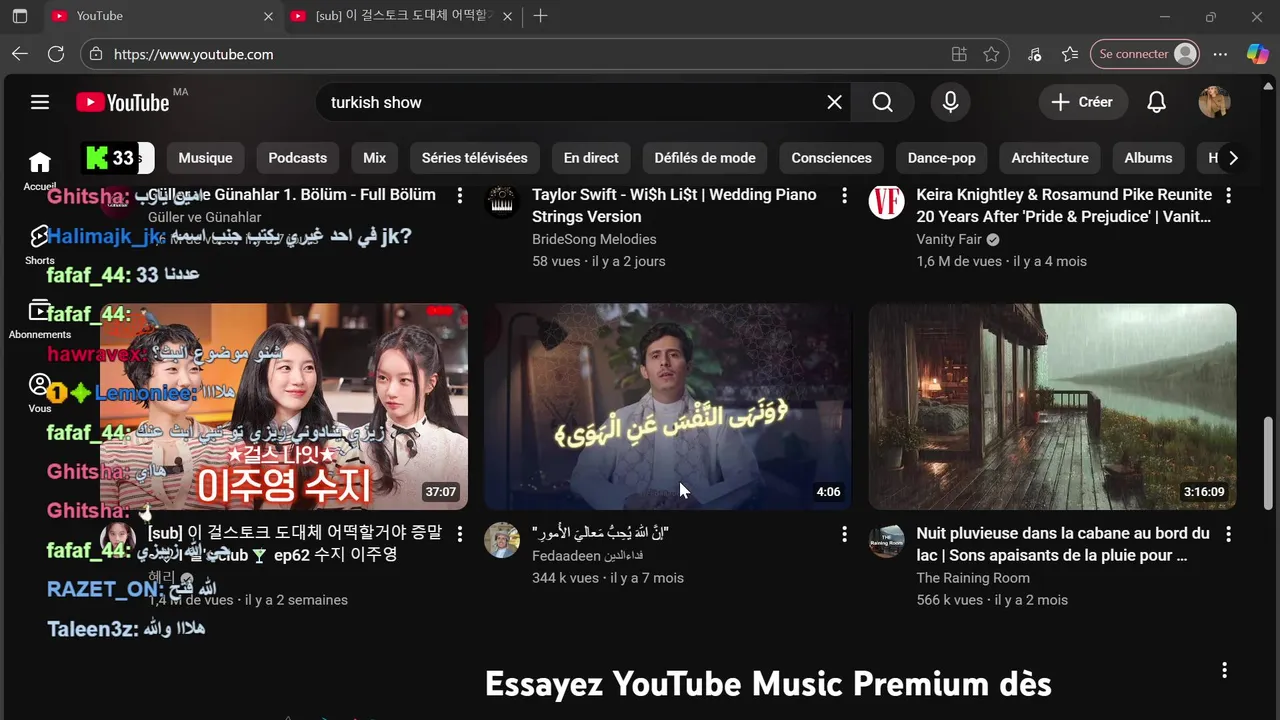Select the Séries télévisées chip
Image resolution: width=1280 pixels, height=720 pixels.
click(x=475, y=158)
